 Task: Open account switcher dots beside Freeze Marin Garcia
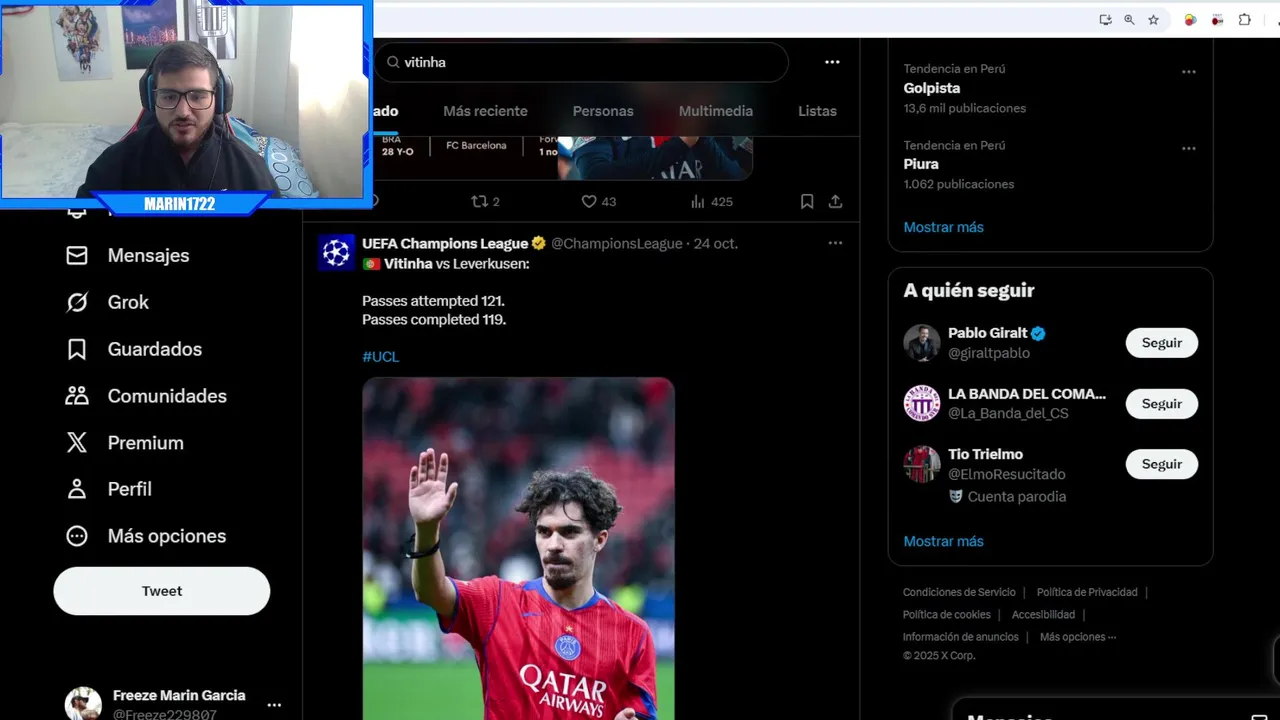tap(274, 705)
